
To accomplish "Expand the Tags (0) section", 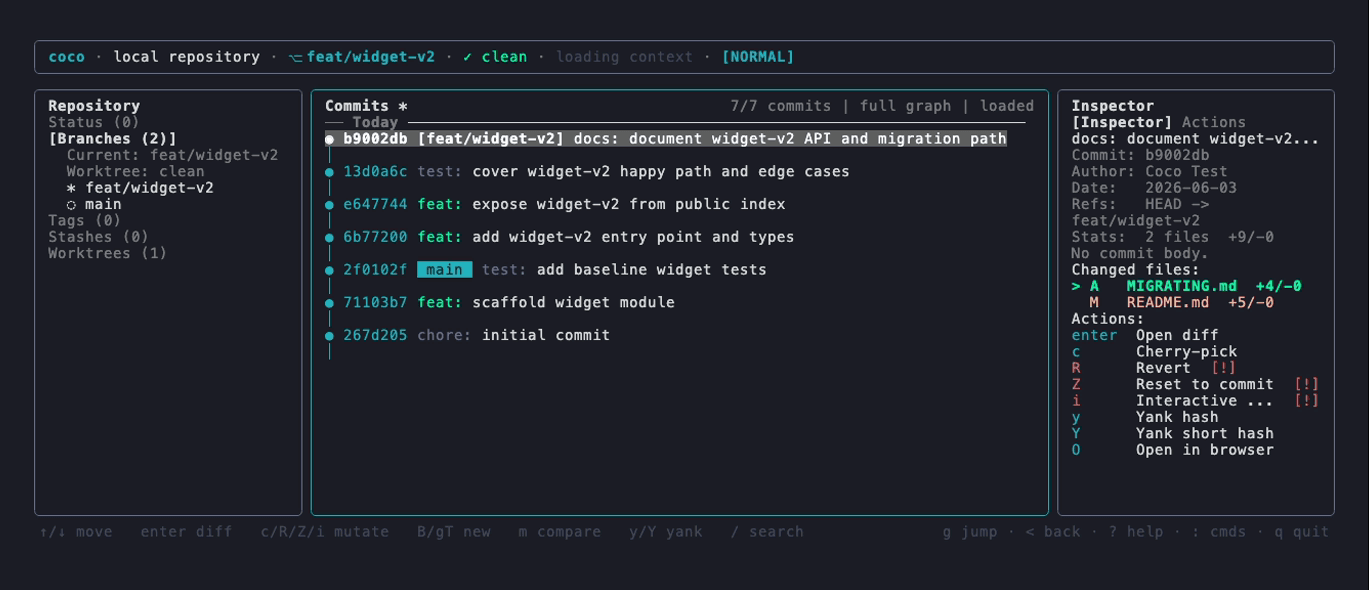I will point(84,220).
